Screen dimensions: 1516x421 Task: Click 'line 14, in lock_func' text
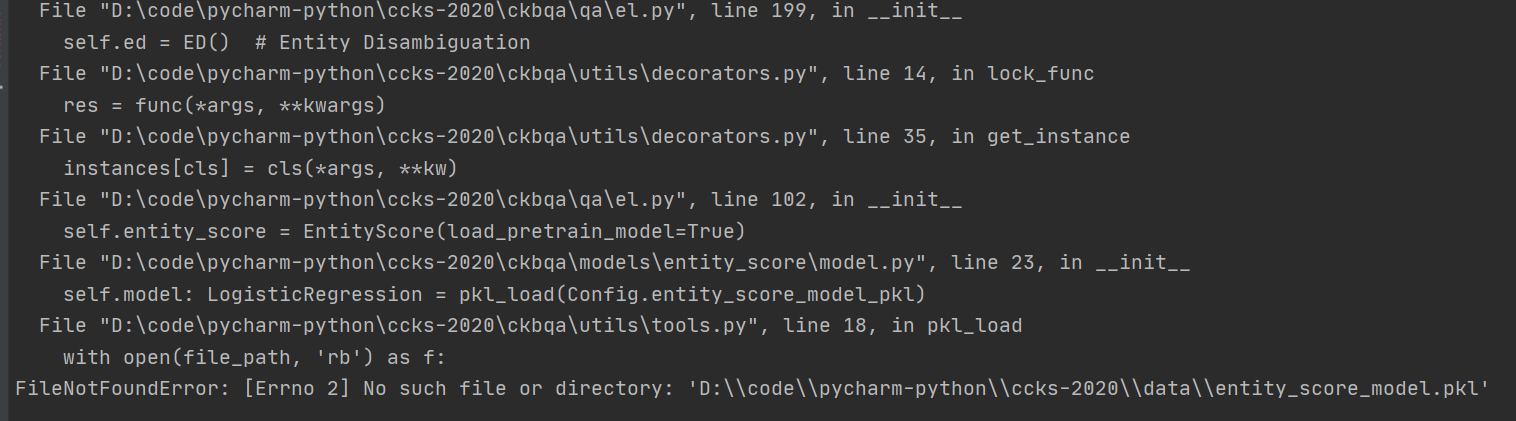[969, 74]
